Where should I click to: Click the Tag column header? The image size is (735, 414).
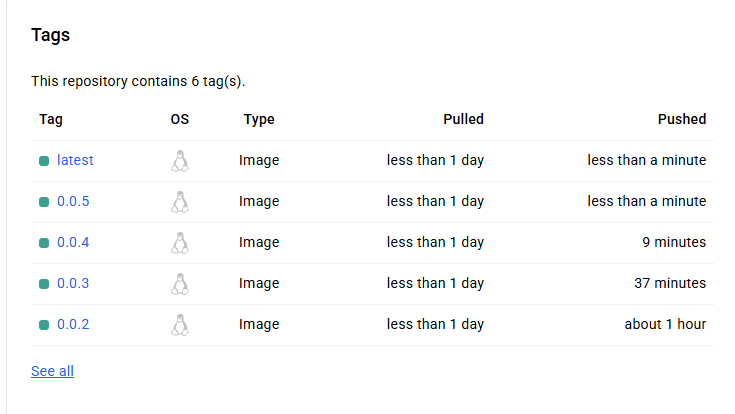pos(51,120)
